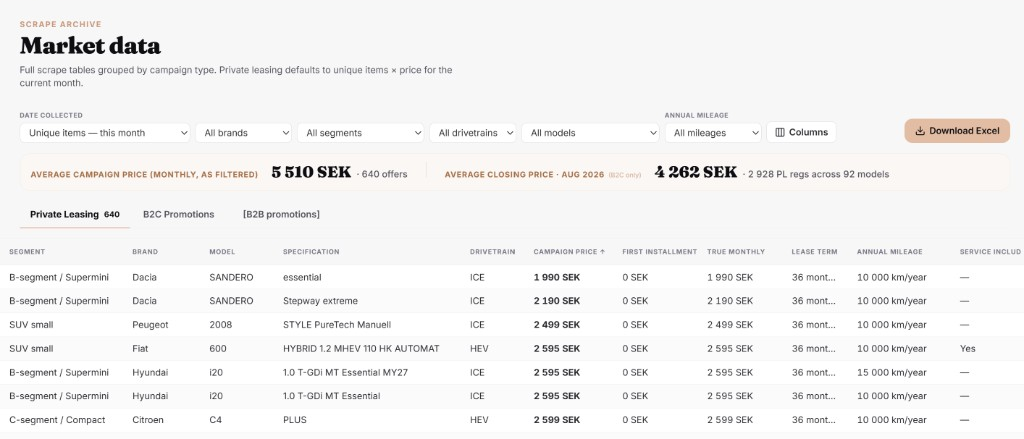Click the C-segment / Compact cell
1024x439 pixels.
[57, 420]
